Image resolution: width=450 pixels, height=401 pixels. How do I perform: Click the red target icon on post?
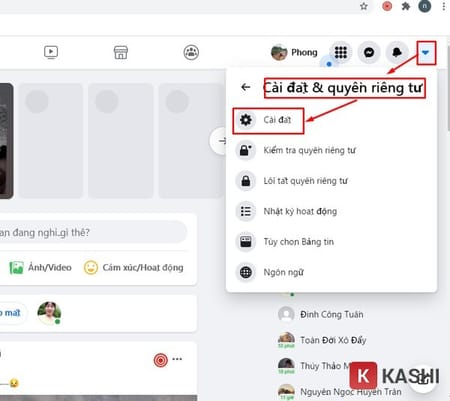[x=160, y=360]
